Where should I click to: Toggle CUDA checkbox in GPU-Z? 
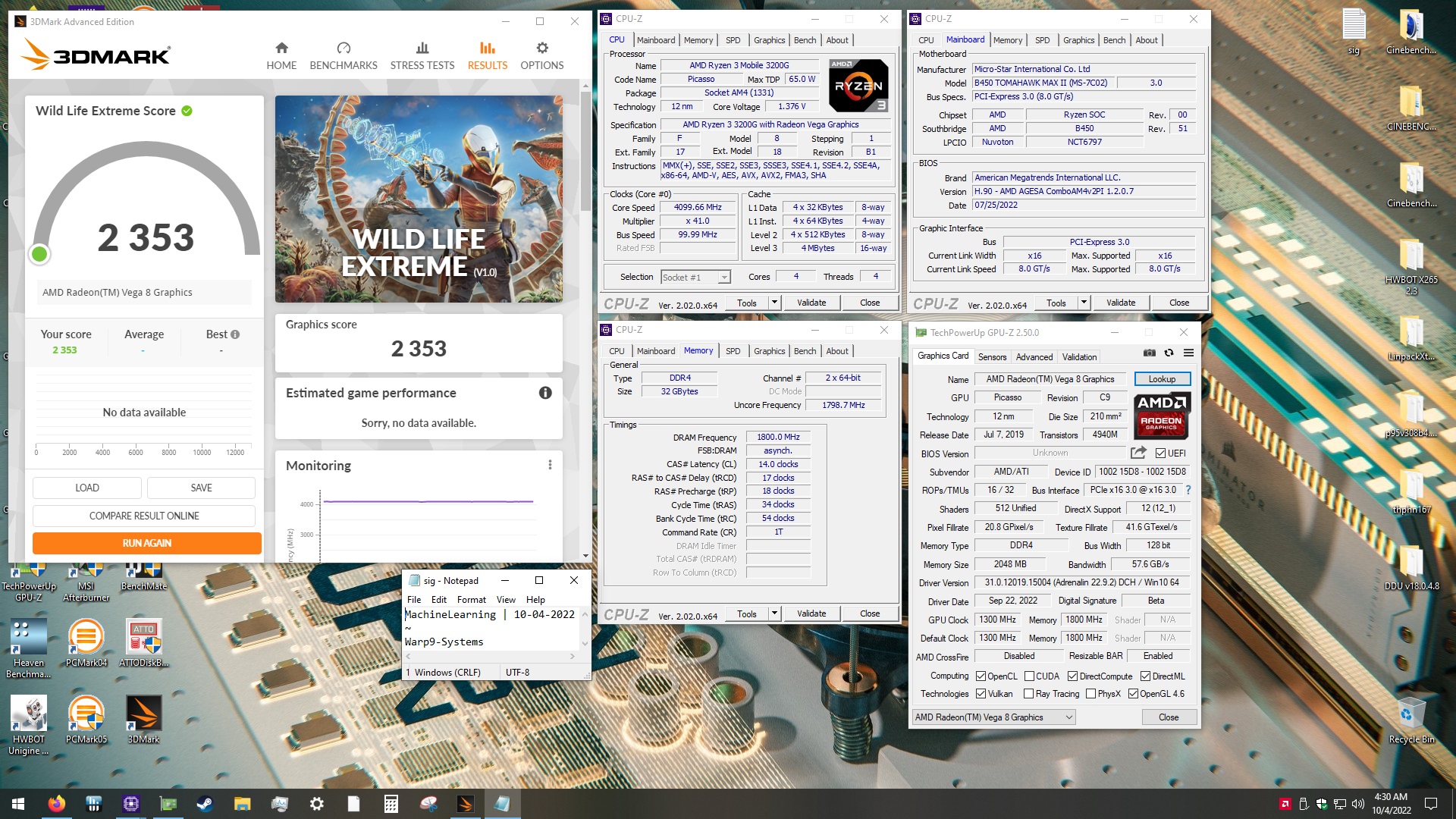click(1029, 676)
